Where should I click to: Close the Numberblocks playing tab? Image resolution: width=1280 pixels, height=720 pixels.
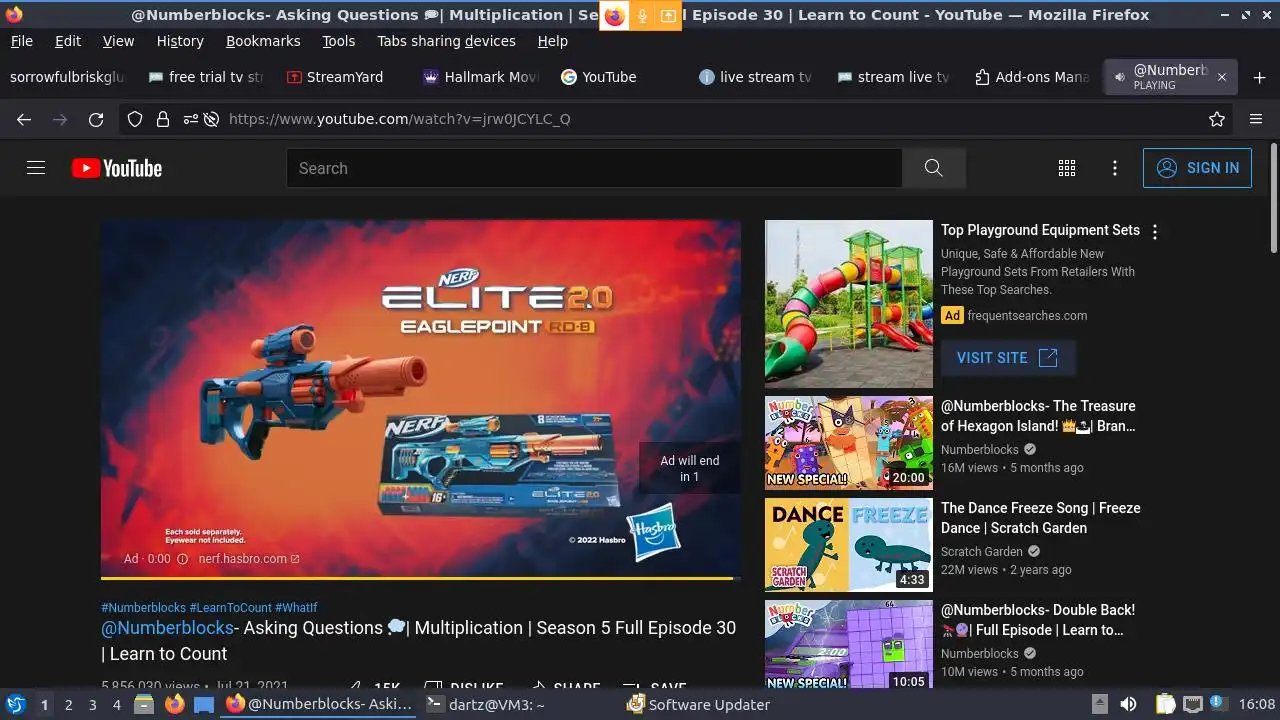click(x=1221, y=77)
